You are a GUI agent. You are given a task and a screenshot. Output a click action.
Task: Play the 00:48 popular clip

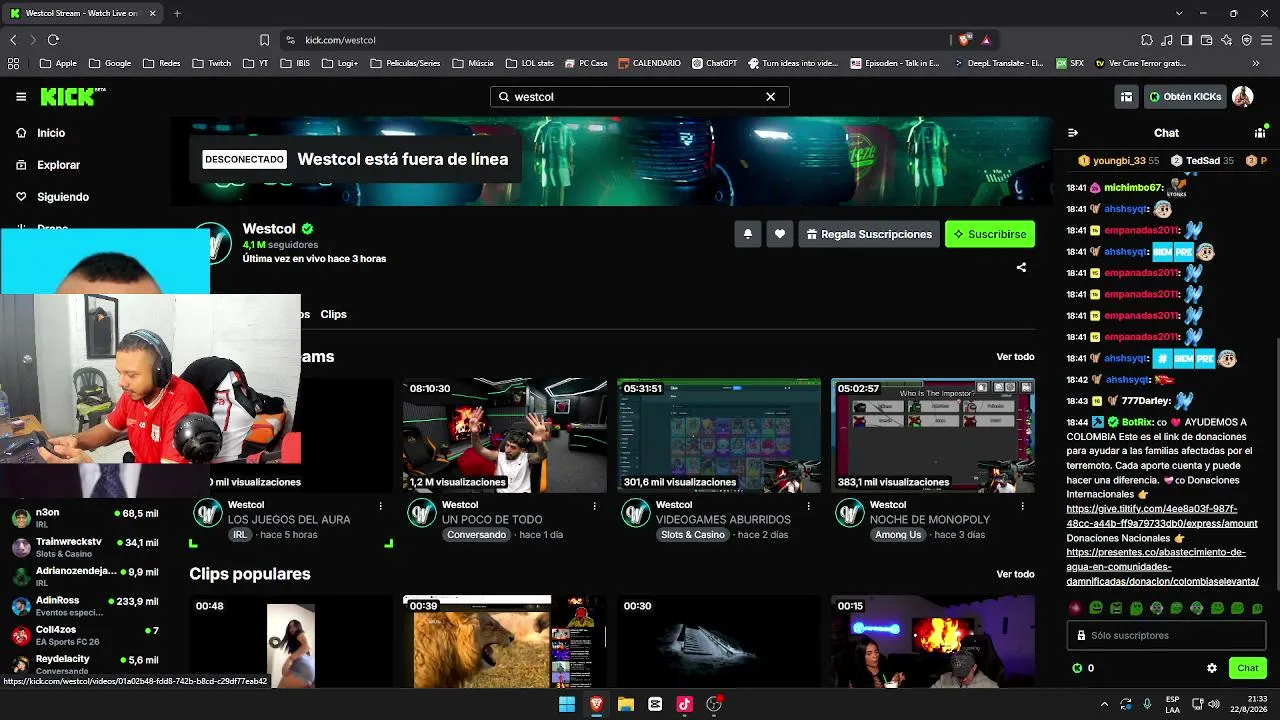[291, 642]
